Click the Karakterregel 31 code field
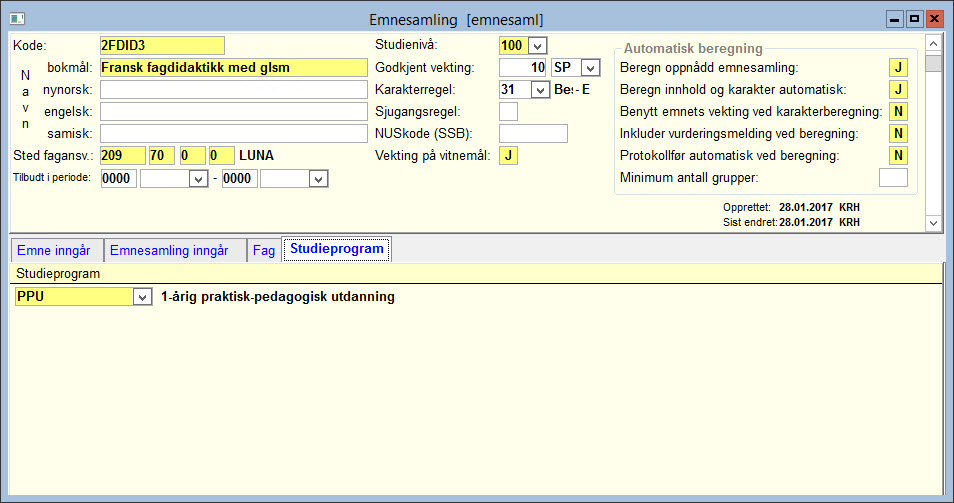Viewport: 954px width, 503px height. (515, 90)
